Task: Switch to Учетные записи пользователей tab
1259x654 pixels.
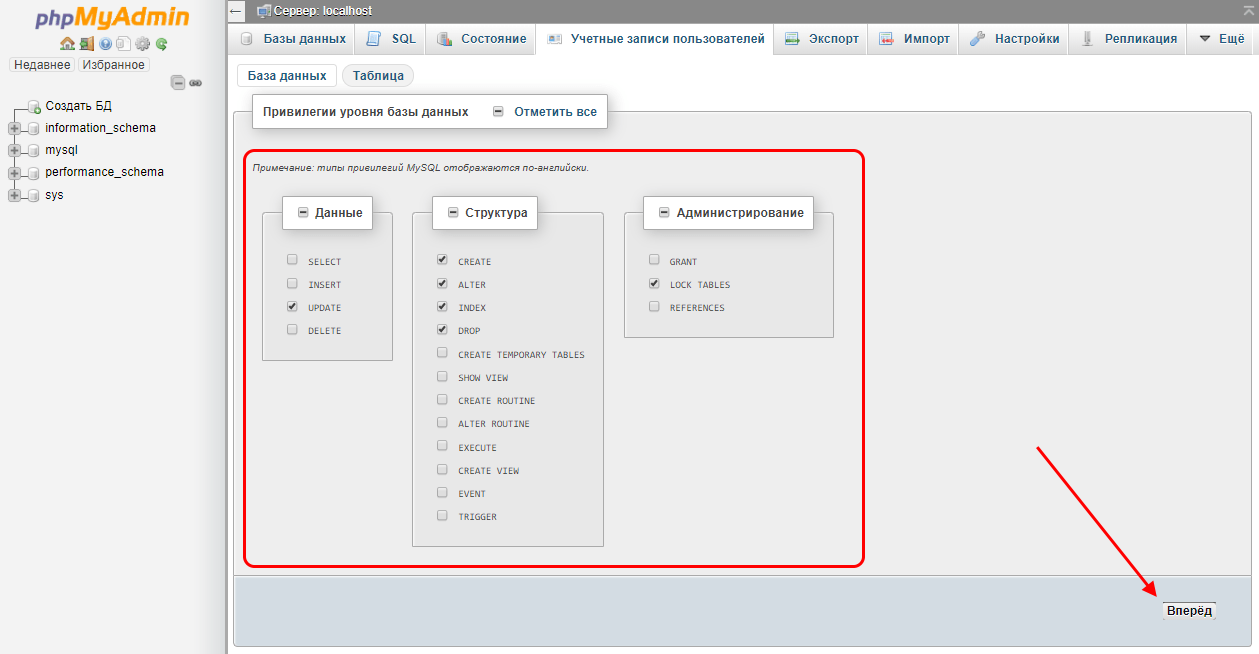Action: [x=655, y=39]
